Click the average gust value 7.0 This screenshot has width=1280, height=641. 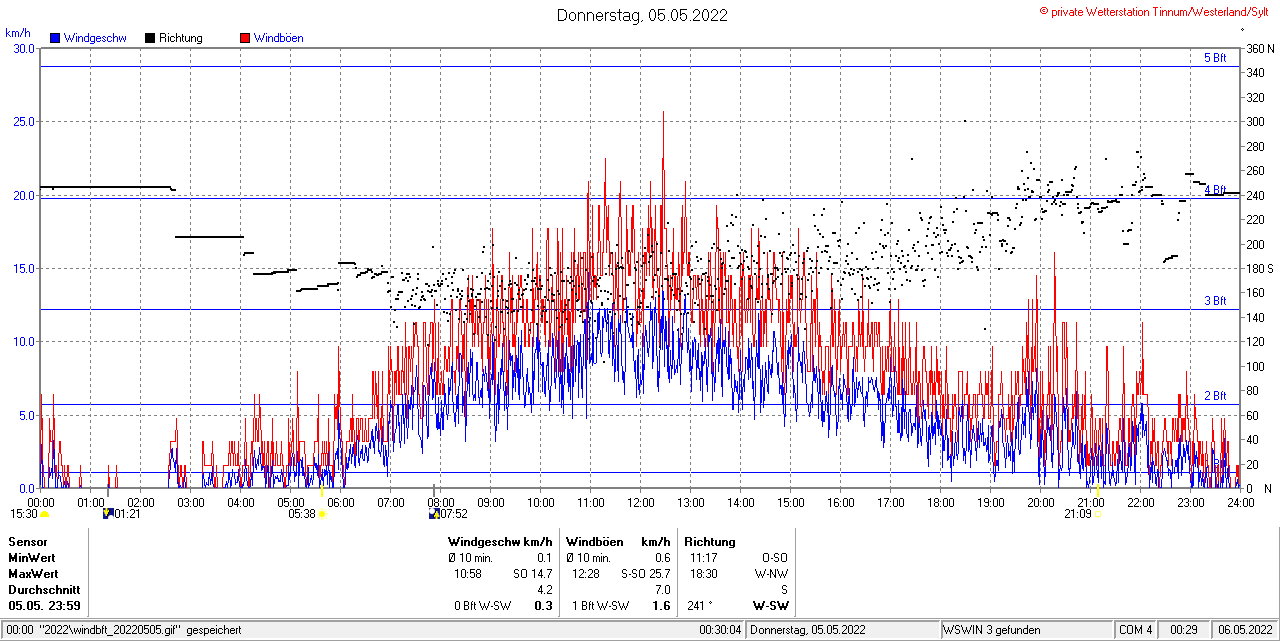pos(662,590)
